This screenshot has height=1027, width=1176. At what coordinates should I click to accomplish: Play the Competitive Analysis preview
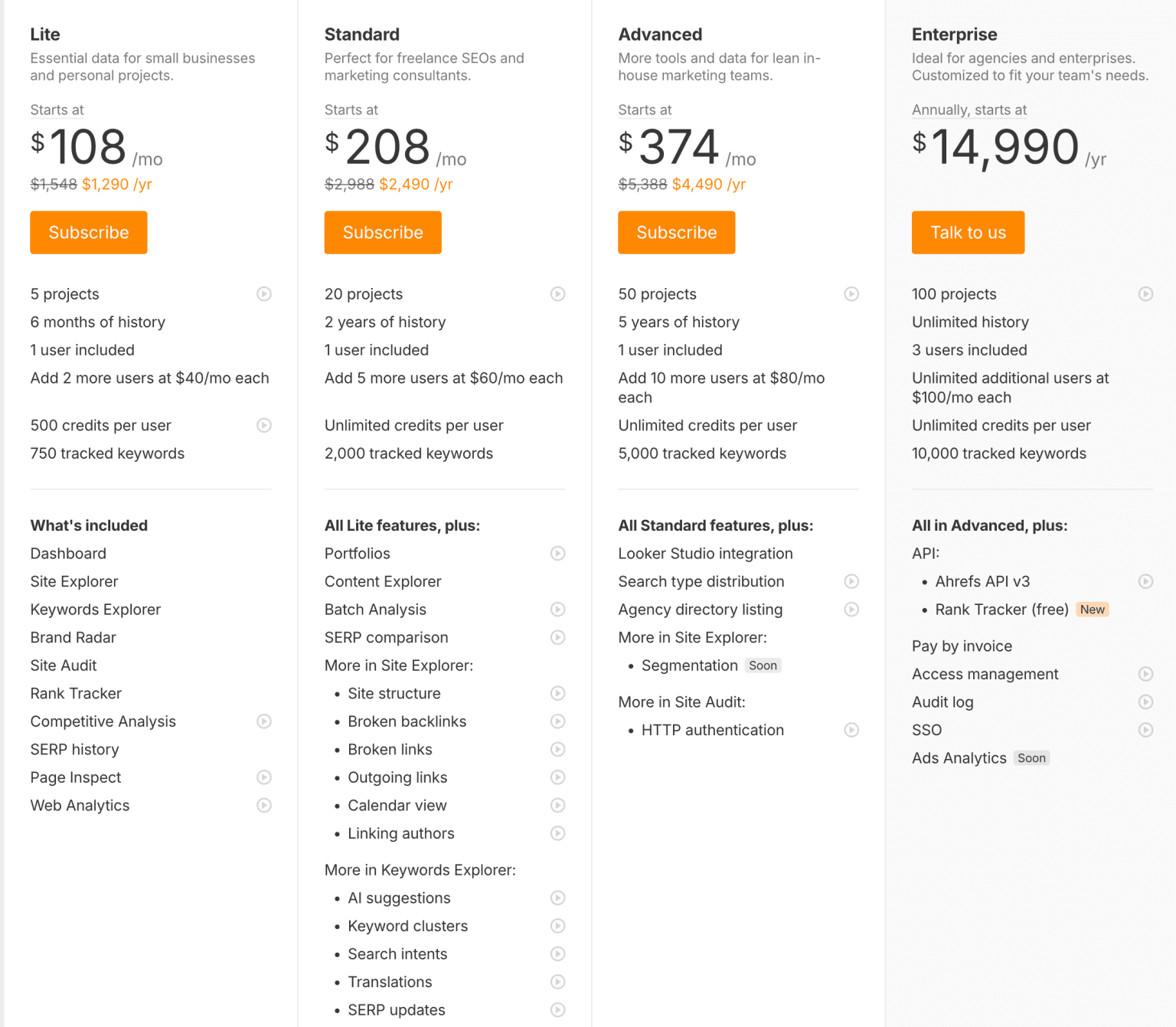pyautogui.click(x=264, y=721)
